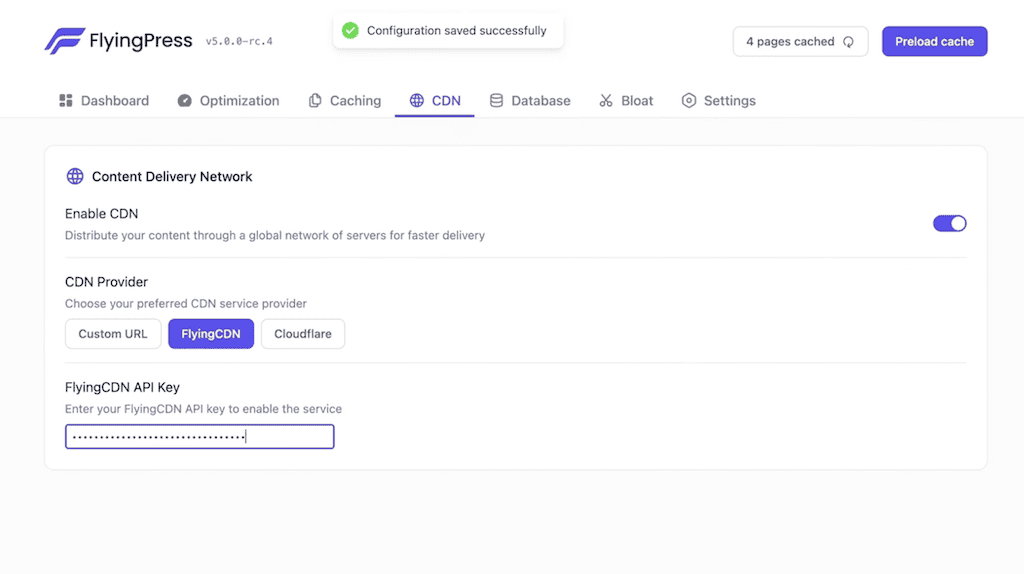Click the green success checkmark icon
1024x574 pixels.
351,31
